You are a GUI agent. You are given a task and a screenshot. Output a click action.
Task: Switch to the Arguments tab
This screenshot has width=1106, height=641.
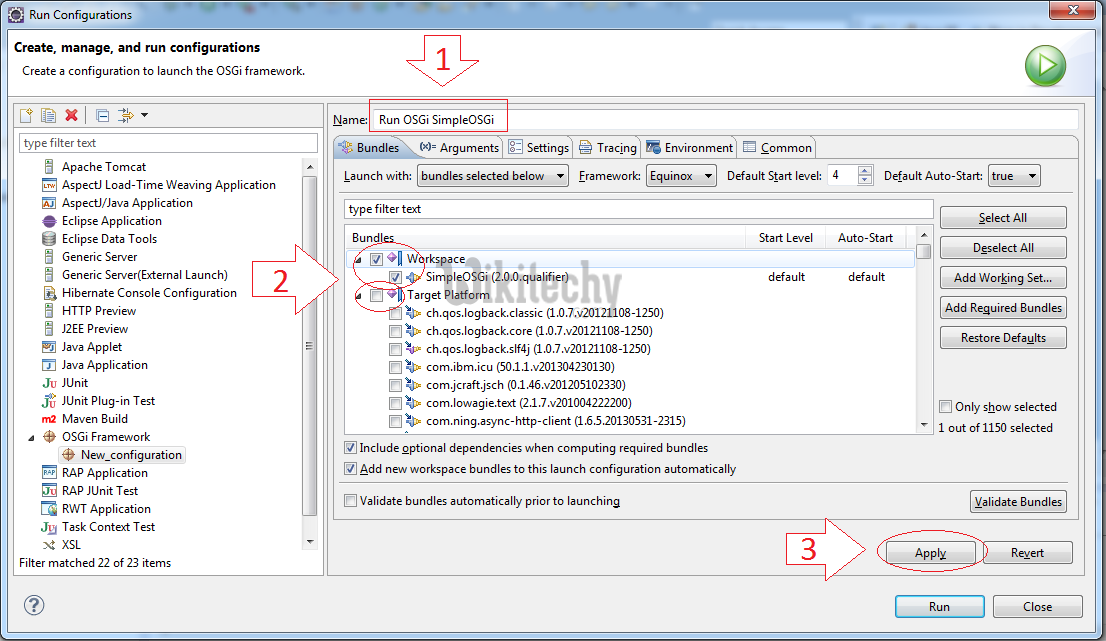459,148
